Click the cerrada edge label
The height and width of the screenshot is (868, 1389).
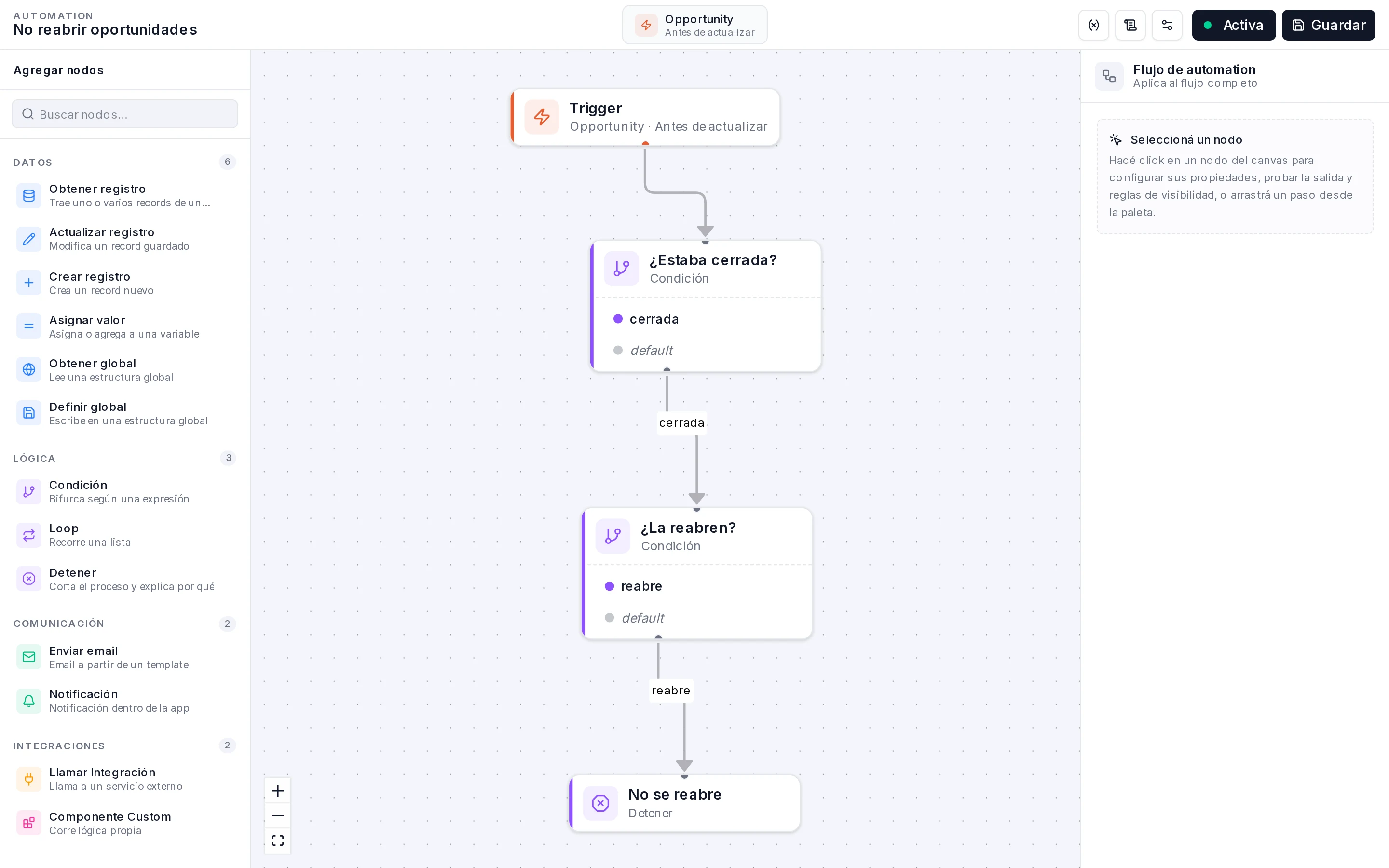click(681, 423)
